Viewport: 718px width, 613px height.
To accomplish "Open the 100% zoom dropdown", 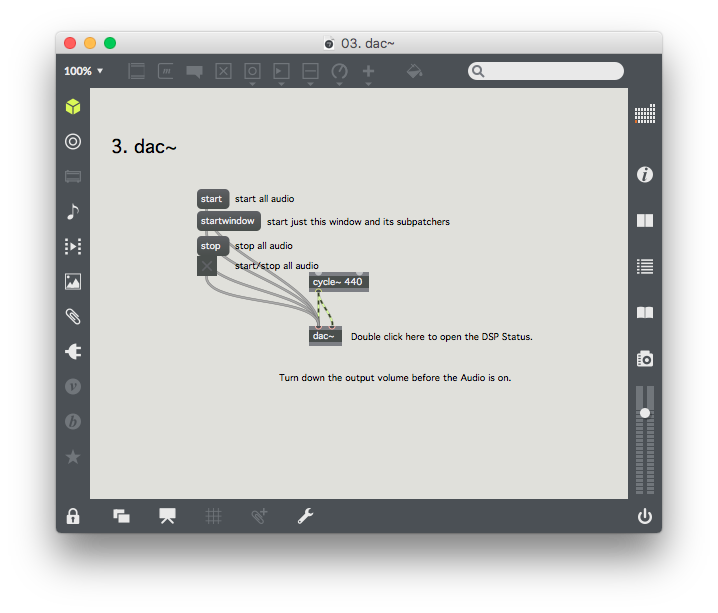I will 83,71.
